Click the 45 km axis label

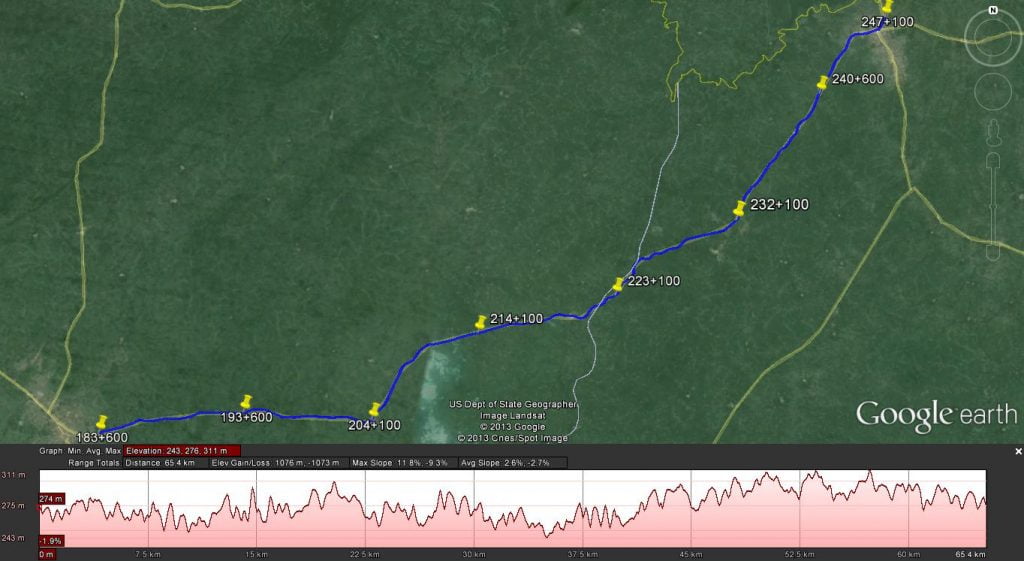[691, 554]
